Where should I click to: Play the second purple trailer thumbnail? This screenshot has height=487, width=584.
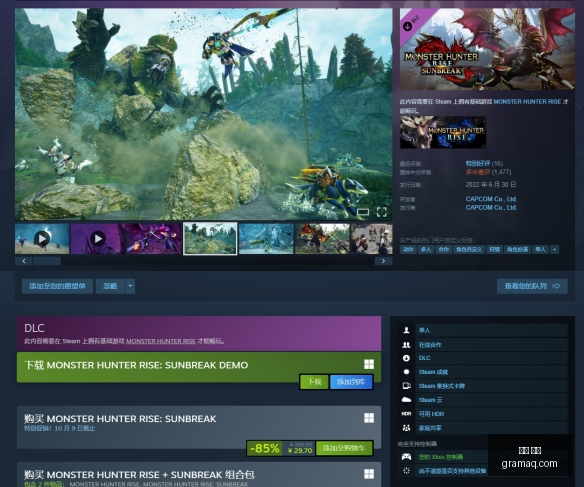98,239
